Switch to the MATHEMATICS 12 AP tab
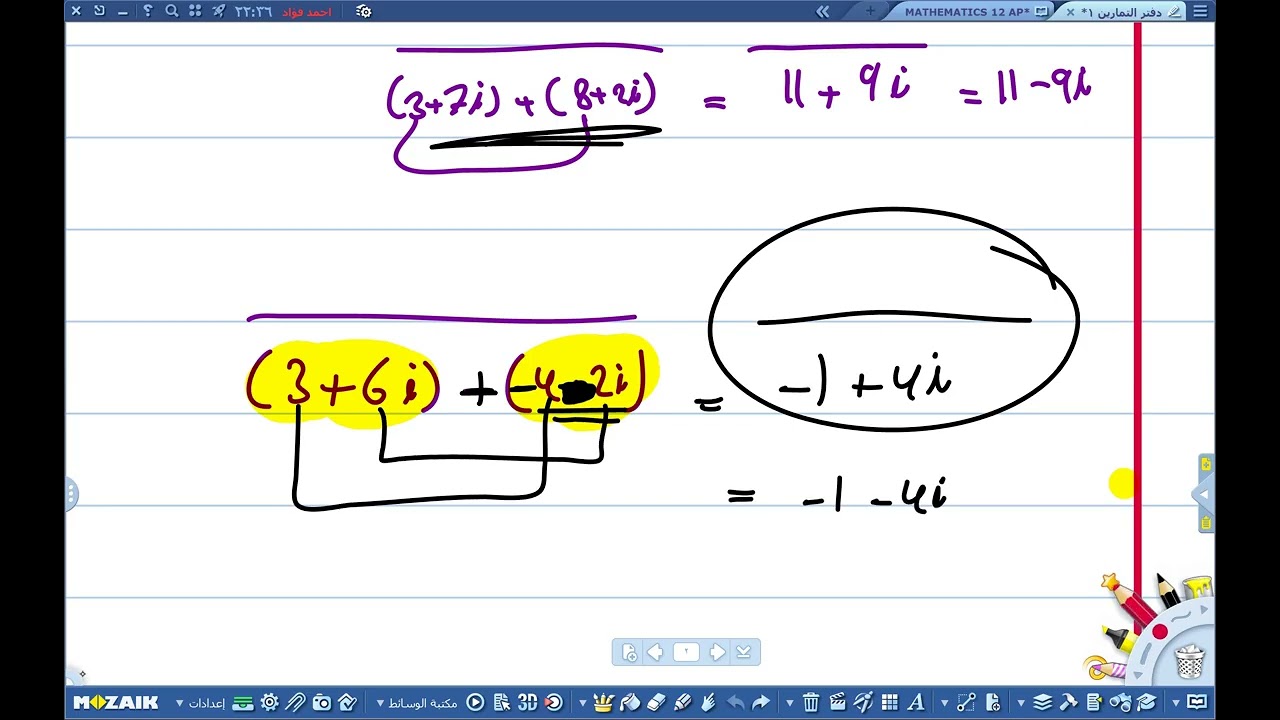This screenshot has height=720, width=1280. click(966, 11)
